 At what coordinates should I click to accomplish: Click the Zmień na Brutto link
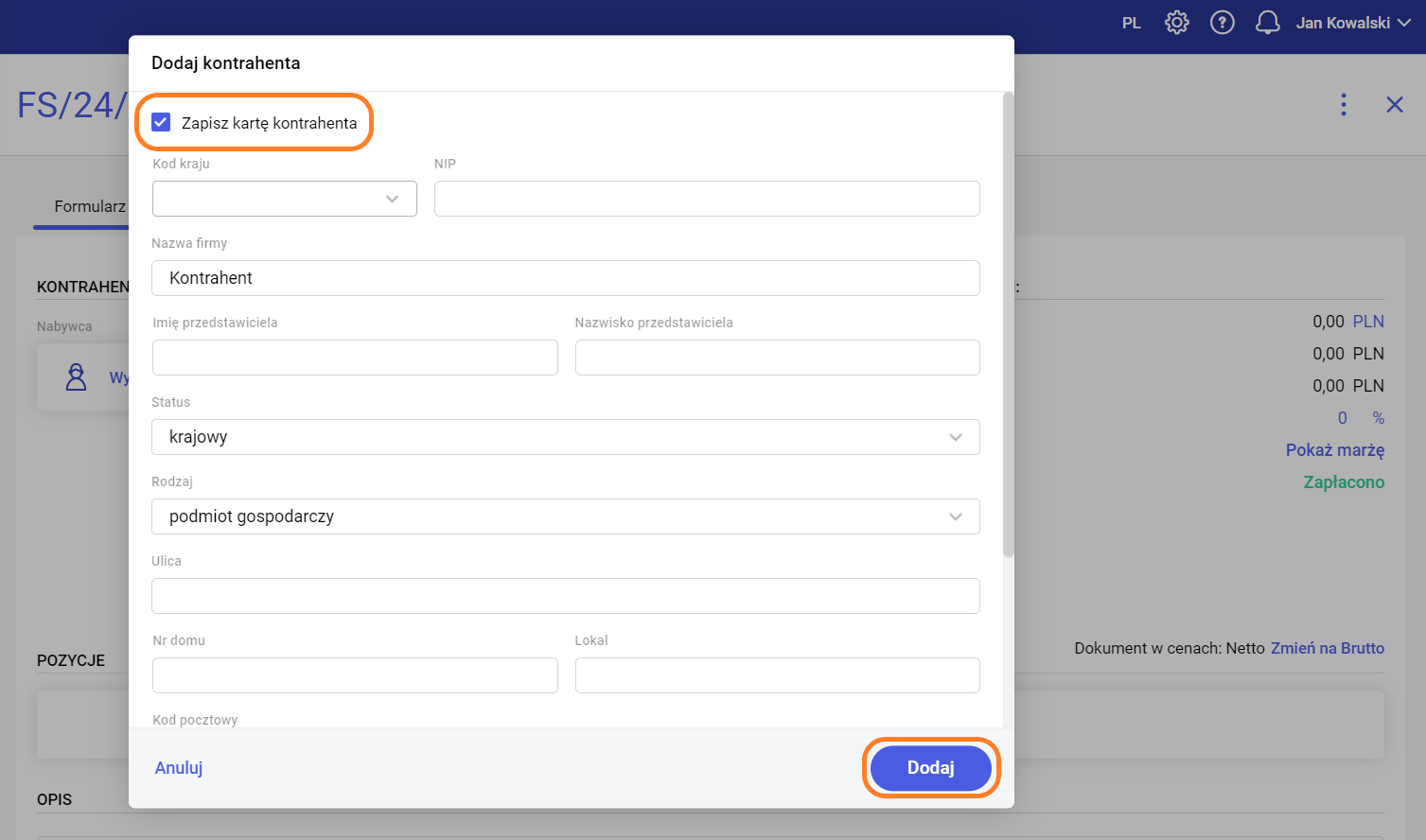[1327, 648]
